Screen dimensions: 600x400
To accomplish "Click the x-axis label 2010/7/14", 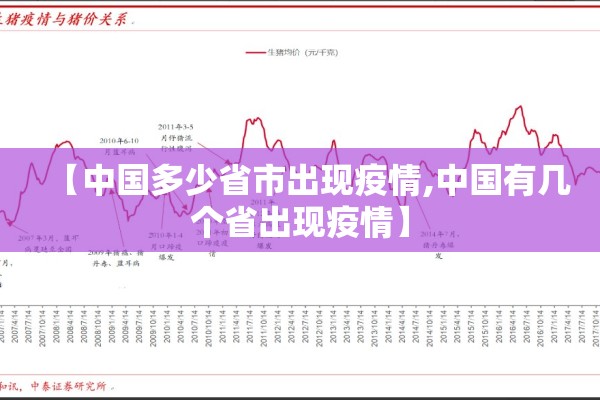I will click(194, 326).
